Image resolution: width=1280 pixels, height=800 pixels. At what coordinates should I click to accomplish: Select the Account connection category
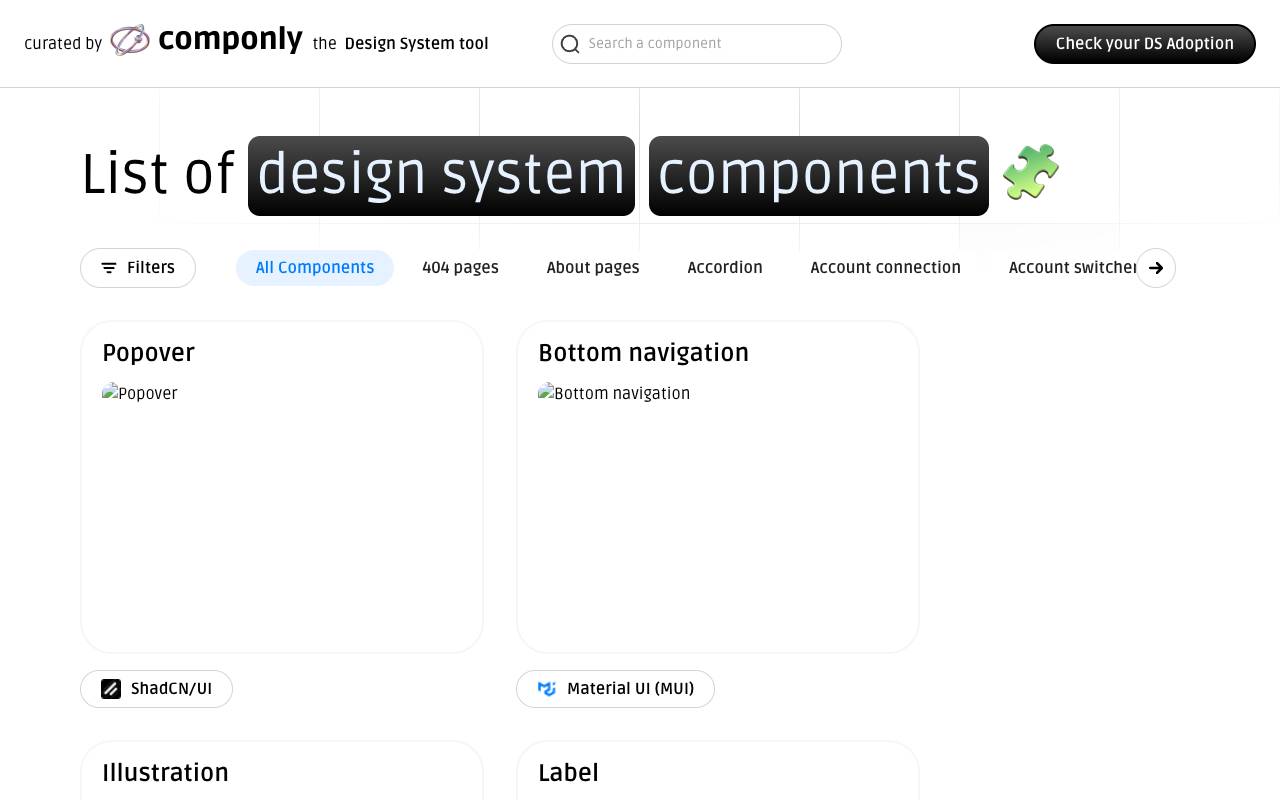click(886, 268)
